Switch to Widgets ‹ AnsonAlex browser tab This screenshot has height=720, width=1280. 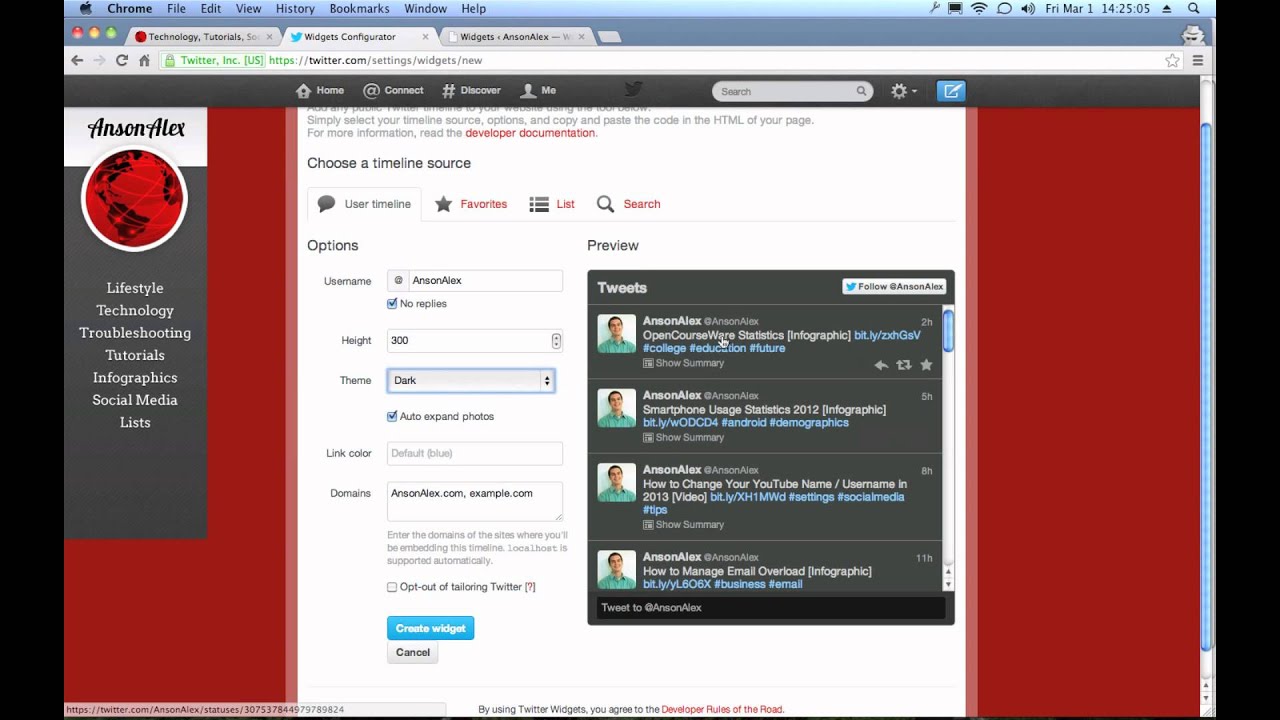click(515, 37)
